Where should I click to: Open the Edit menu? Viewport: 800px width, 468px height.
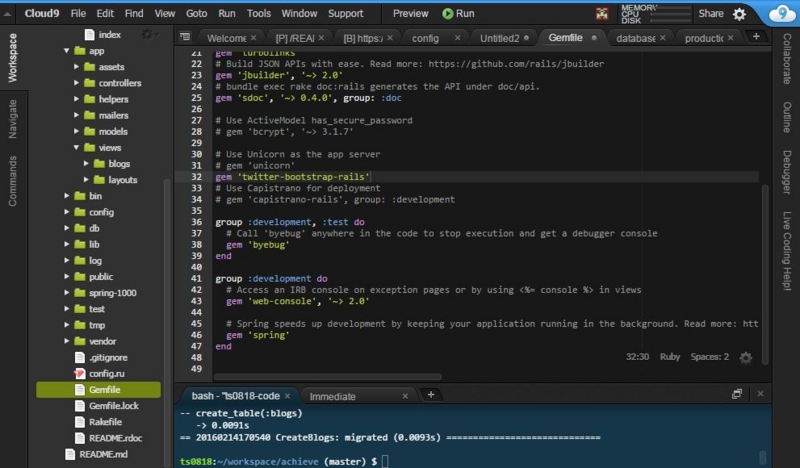pos(105,14)
